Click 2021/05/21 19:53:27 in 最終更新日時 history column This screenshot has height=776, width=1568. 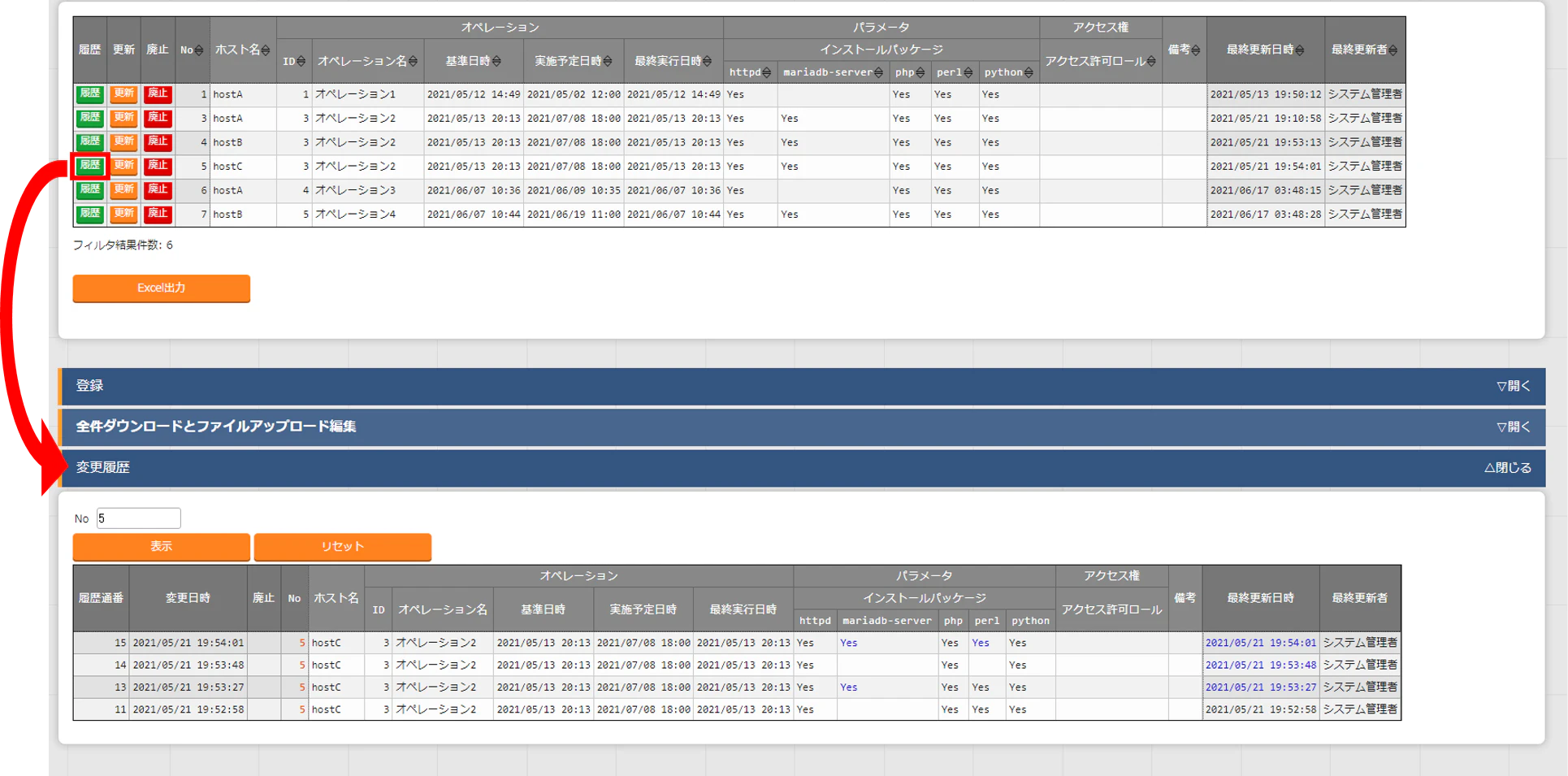click(1261, 687)
